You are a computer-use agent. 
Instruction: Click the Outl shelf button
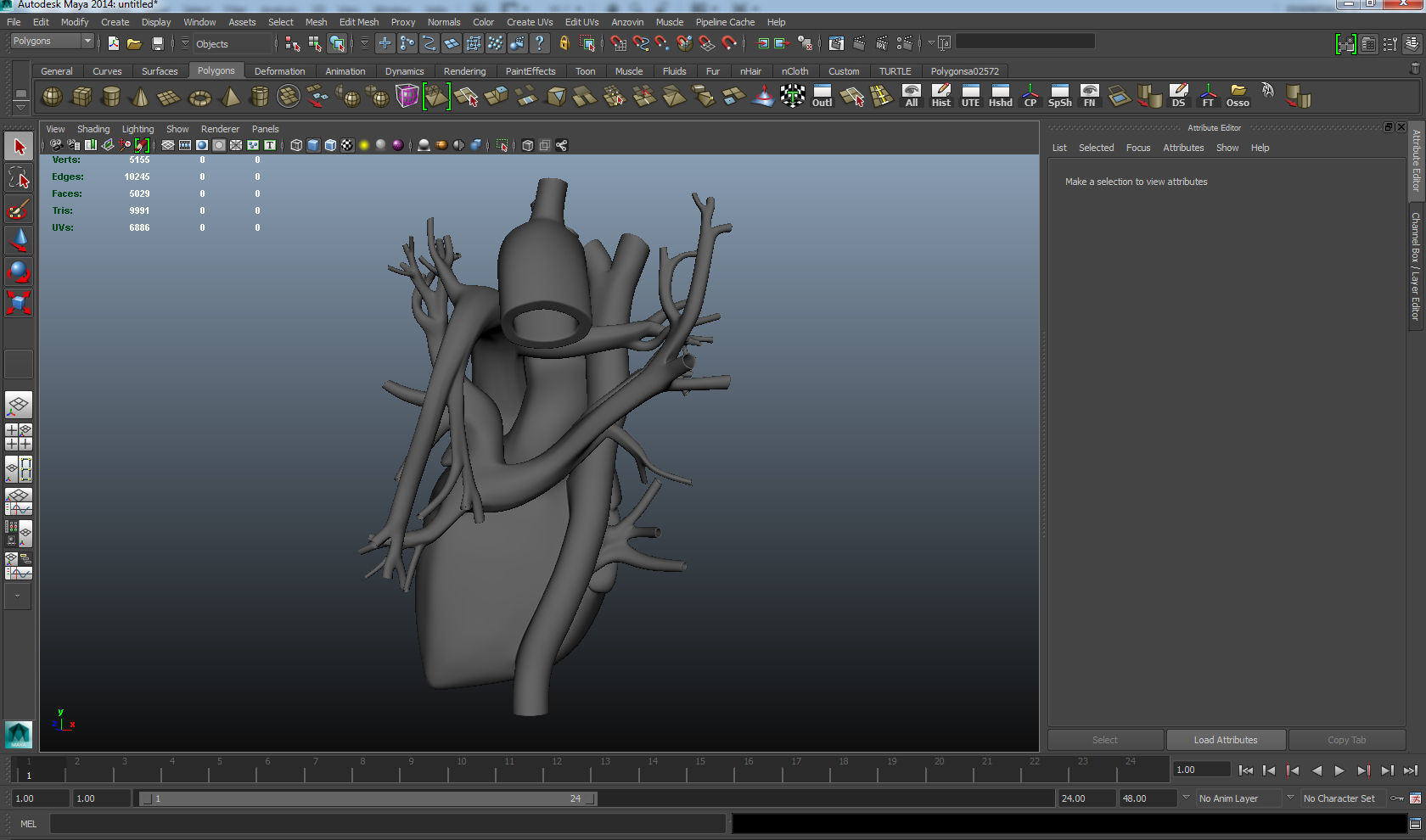(x=822, y=96)
